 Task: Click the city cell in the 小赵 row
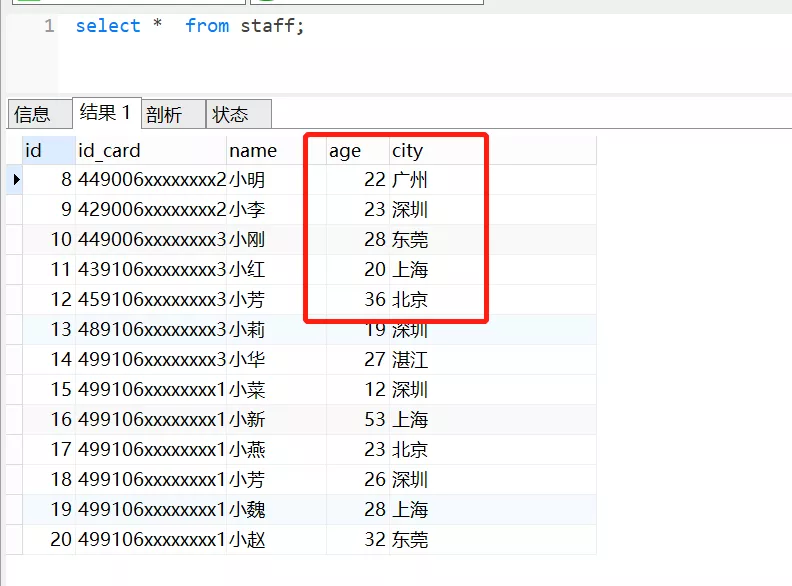(x=492, y=540)
